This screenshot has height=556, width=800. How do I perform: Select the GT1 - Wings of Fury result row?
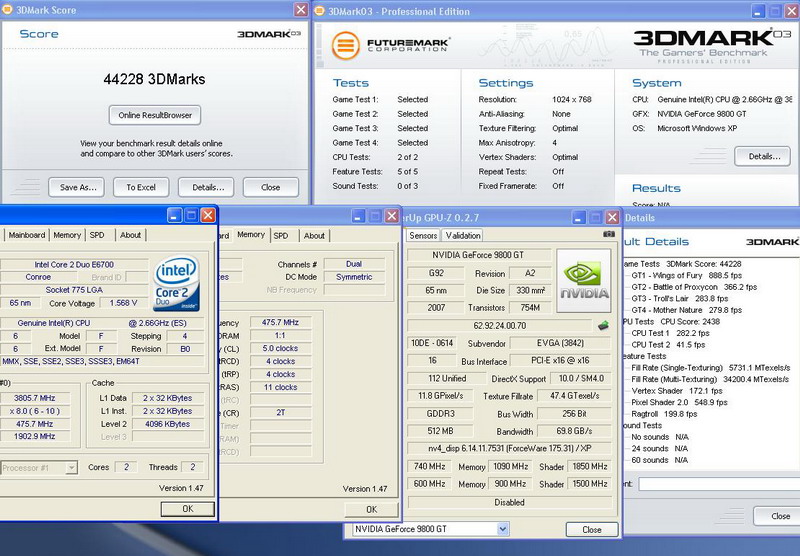click(x=686, y=275)
